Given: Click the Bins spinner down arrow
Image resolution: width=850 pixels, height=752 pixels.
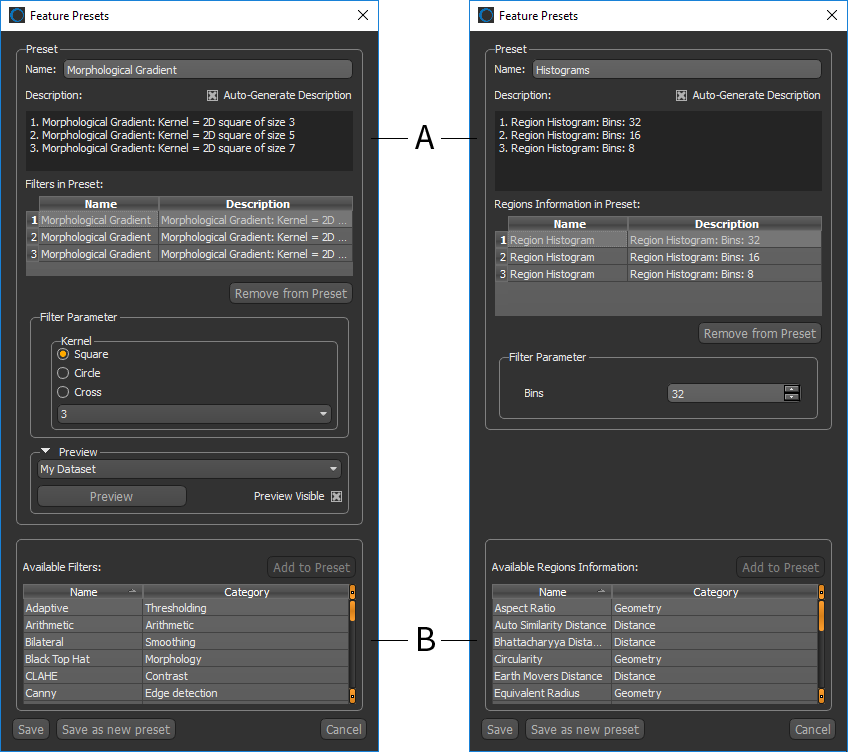Looking at the screenshot, I should (x=792, y=398).
